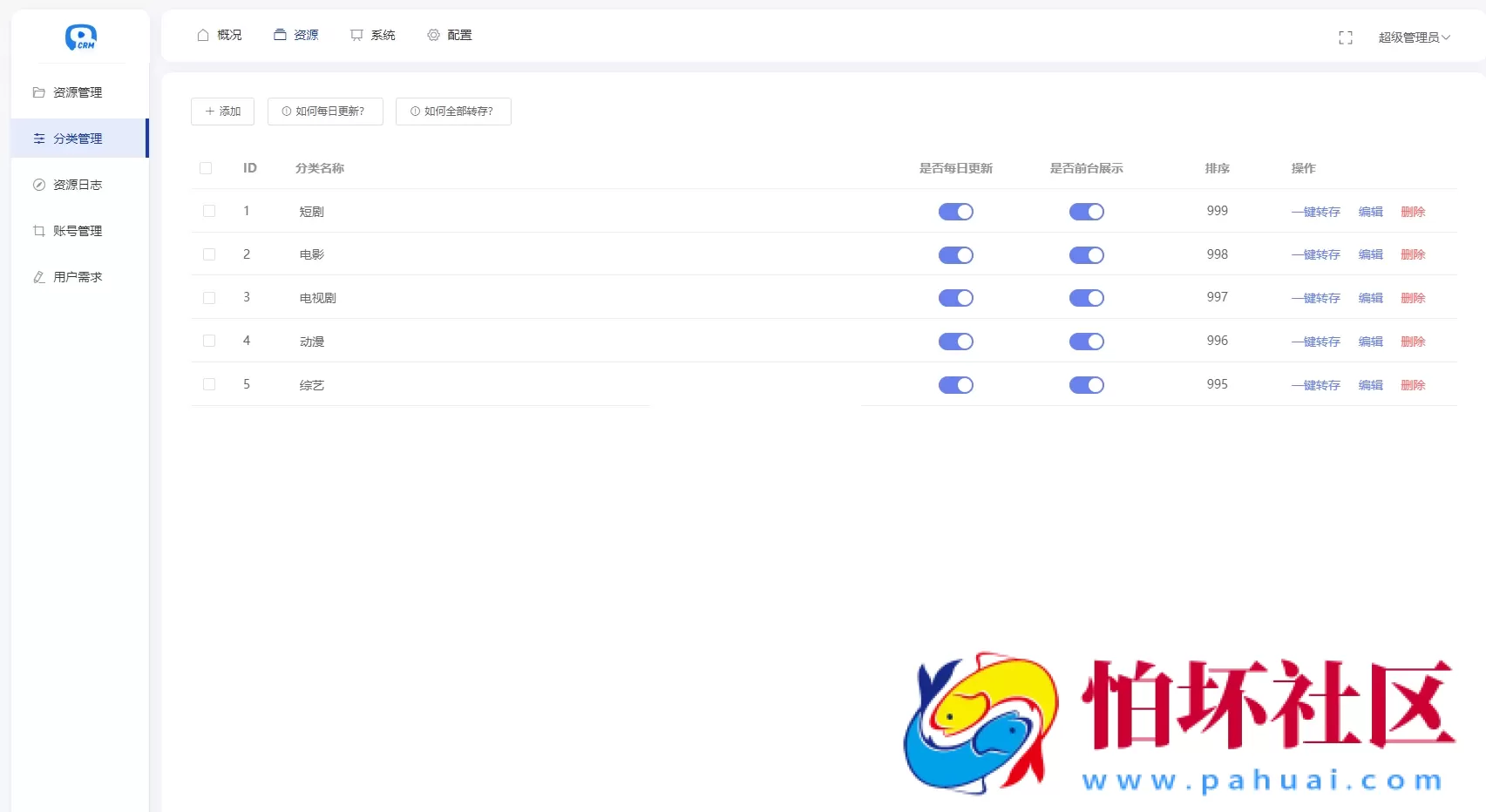Check the select-all checkbox in header

click(x=206, y=168)
